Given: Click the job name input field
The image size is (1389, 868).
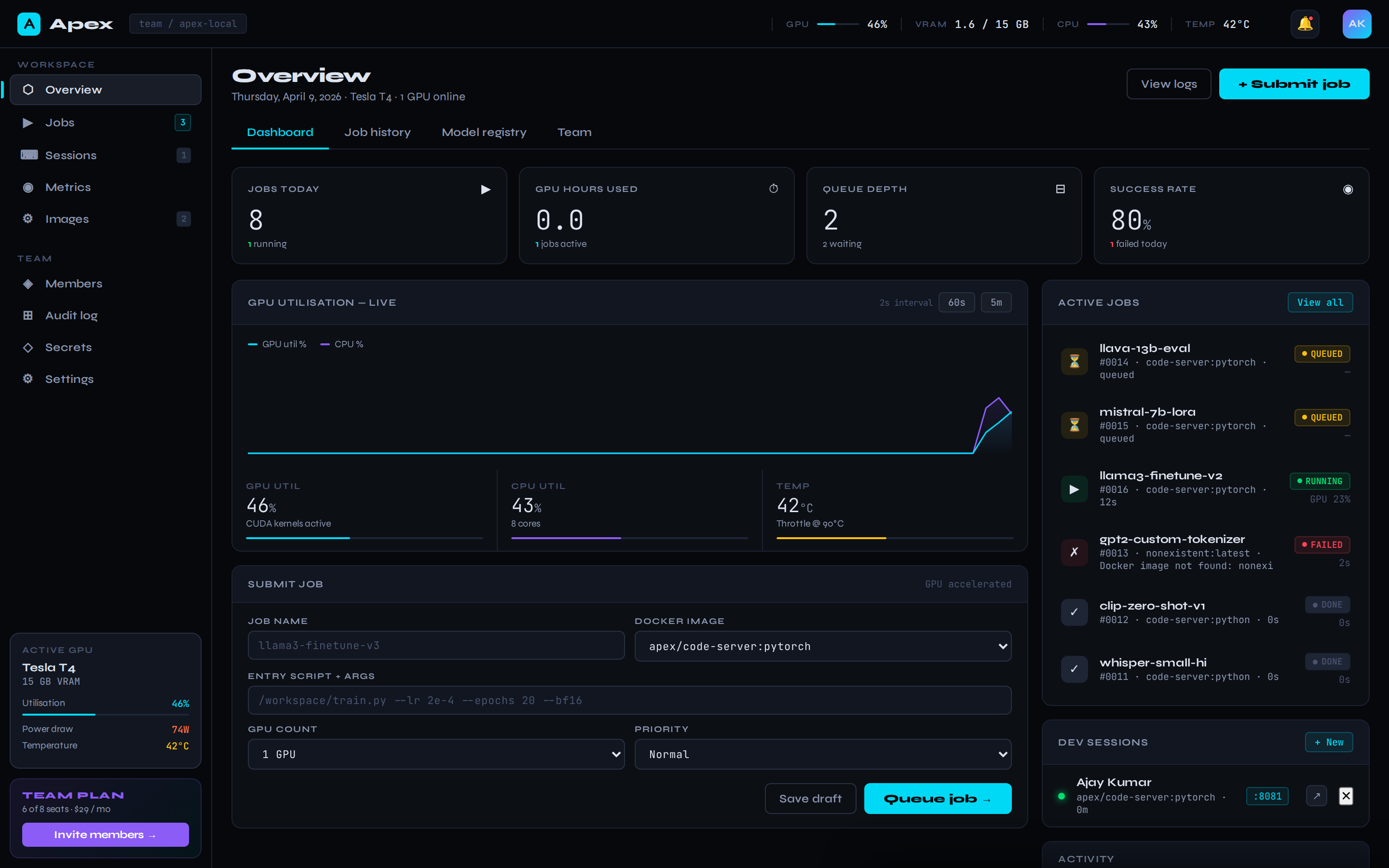Looking at the screenshot, I should point(436,645).
